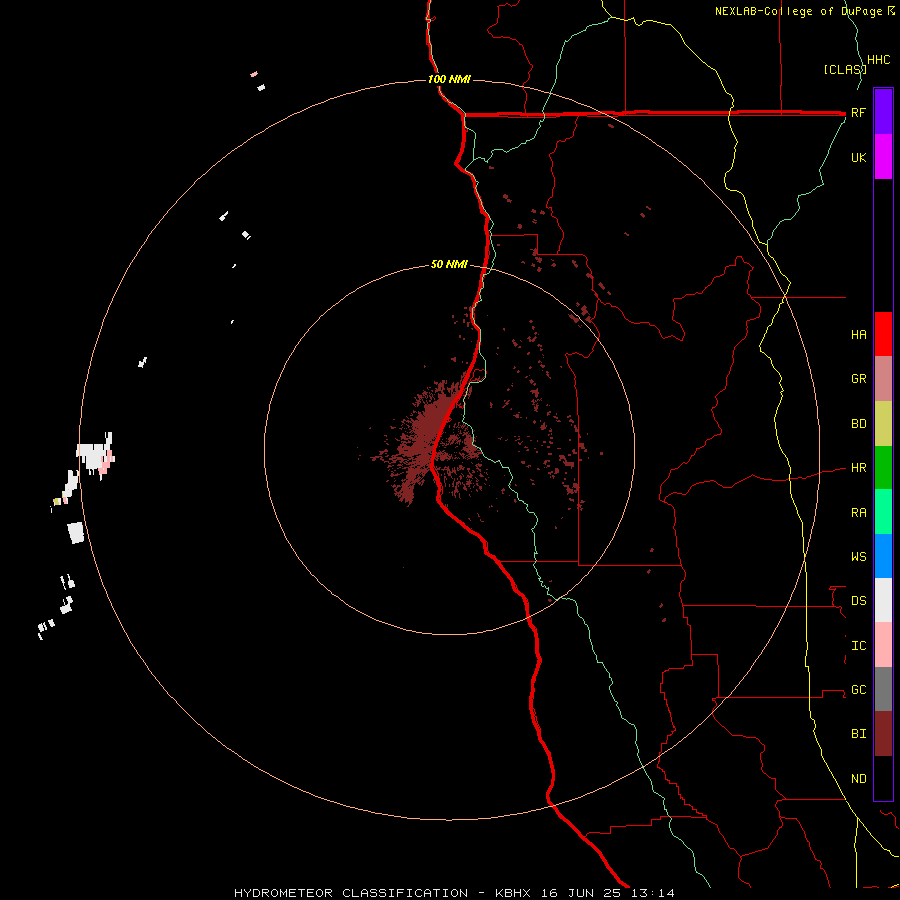Select the WS blue legend swatch
Viewport: 900px width, 900px height.
click(x=883, y=556)
